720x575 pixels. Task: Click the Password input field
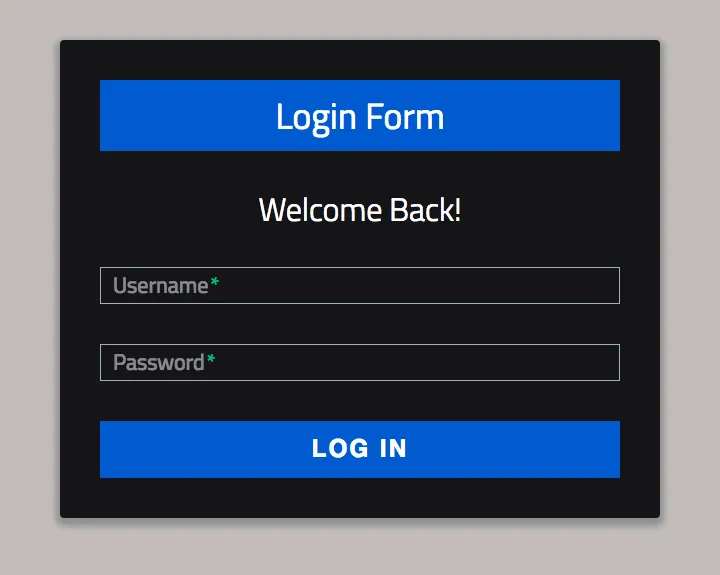tap(360, 362)
